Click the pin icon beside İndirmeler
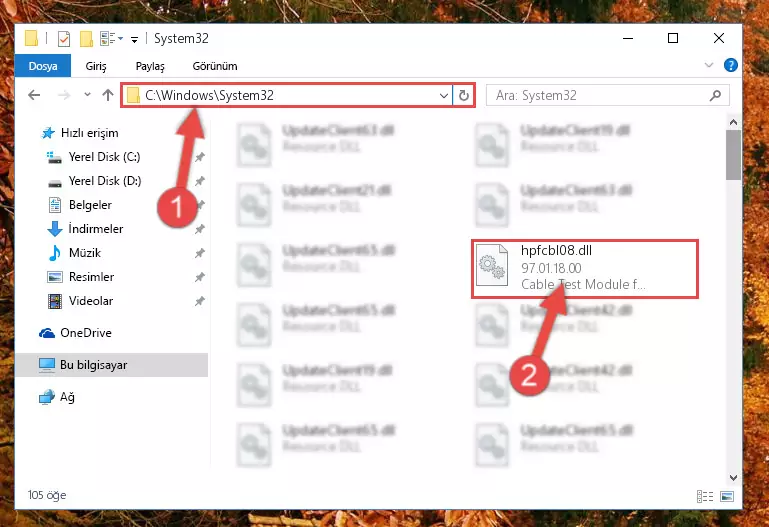769x527 pixels. tap(200, 229)
